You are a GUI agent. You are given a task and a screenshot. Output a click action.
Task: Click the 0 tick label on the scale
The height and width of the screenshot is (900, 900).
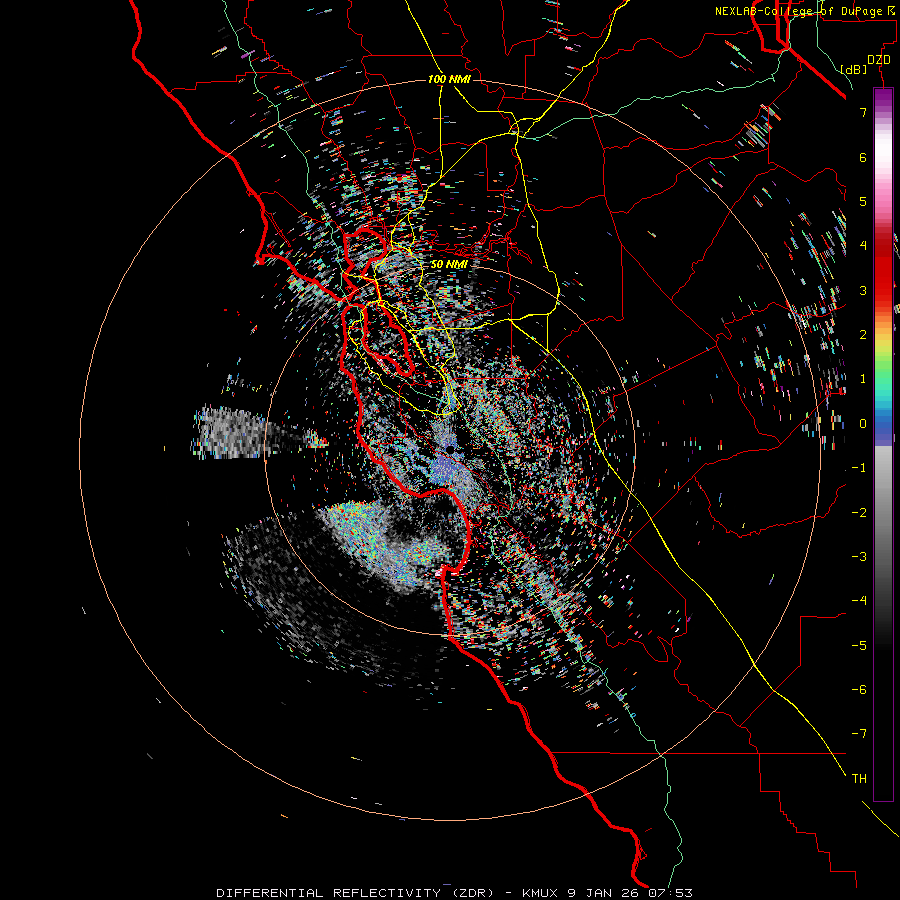tap(863, 424)
